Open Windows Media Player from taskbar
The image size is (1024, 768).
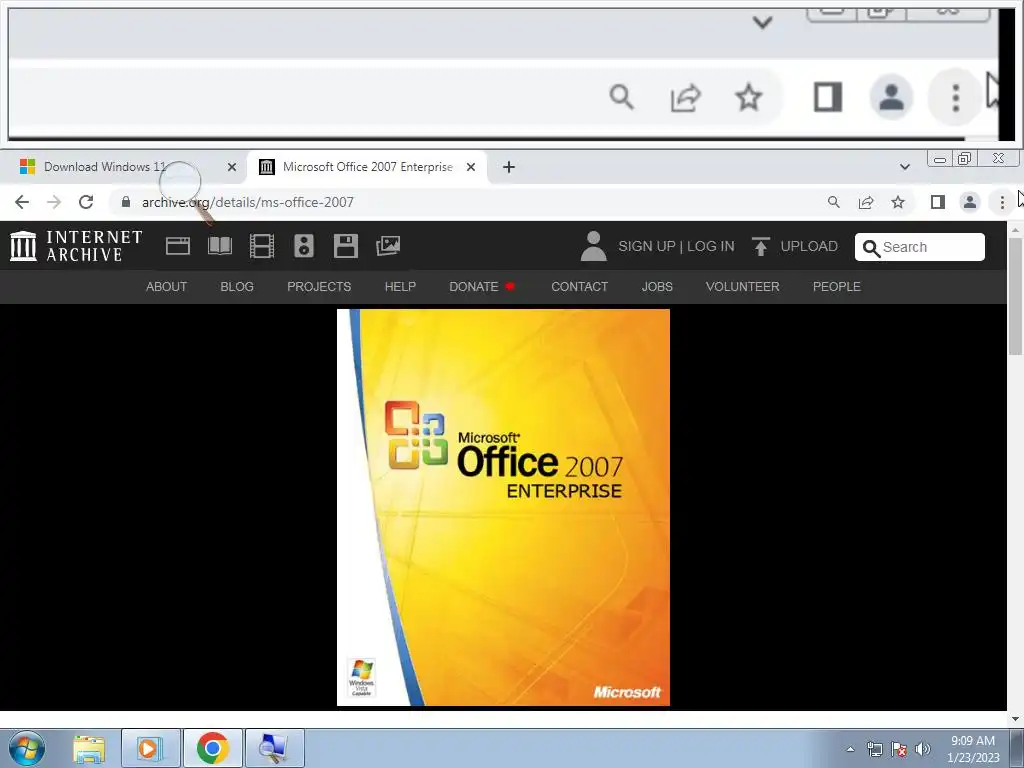pos(150,749)
